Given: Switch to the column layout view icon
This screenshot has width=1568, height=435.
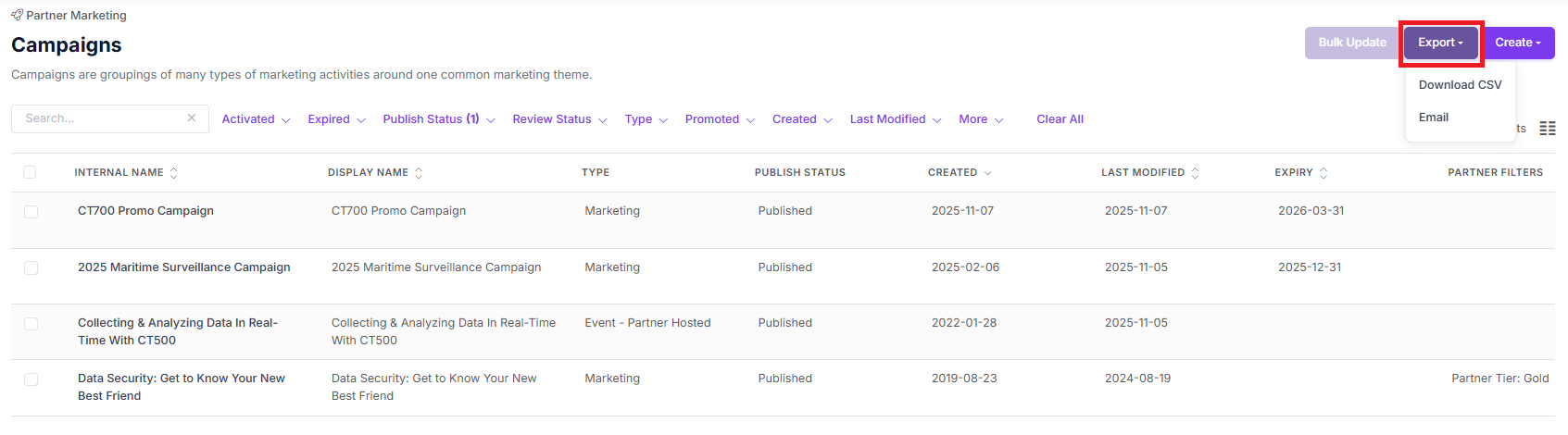Looking at the screenshot, I should 1547,128.
